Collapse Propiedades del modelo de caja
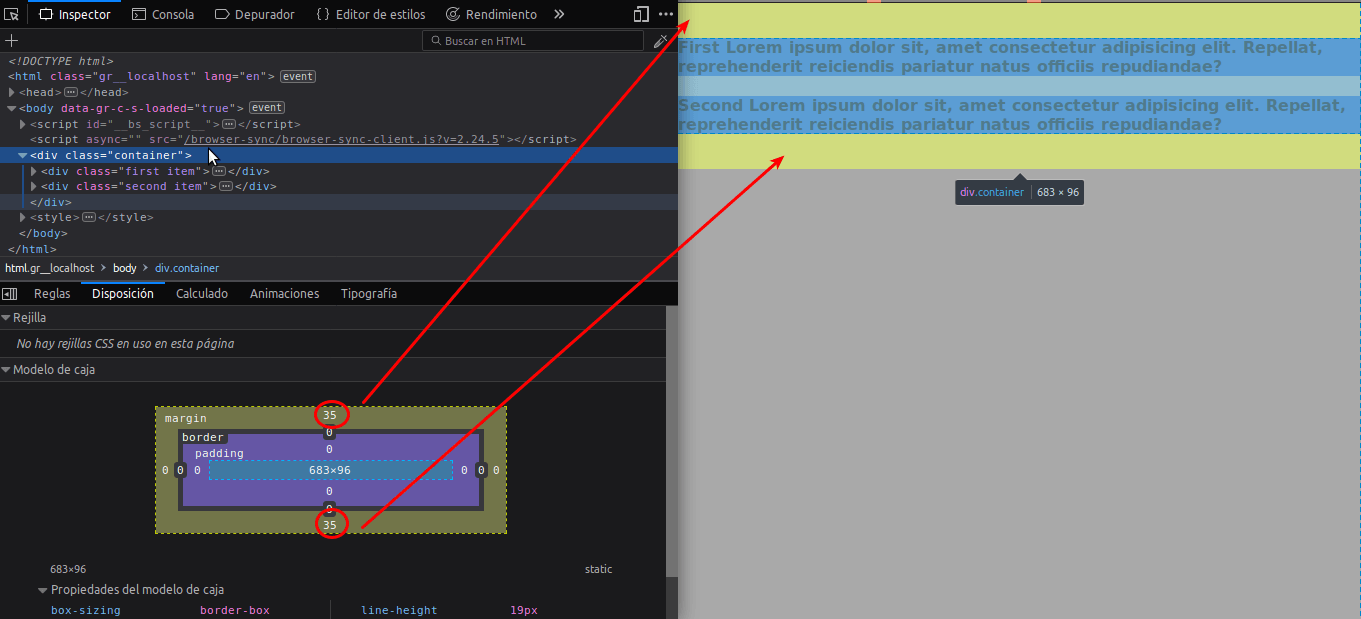This screenshot has height=619, width=1361. coord(43,590)
